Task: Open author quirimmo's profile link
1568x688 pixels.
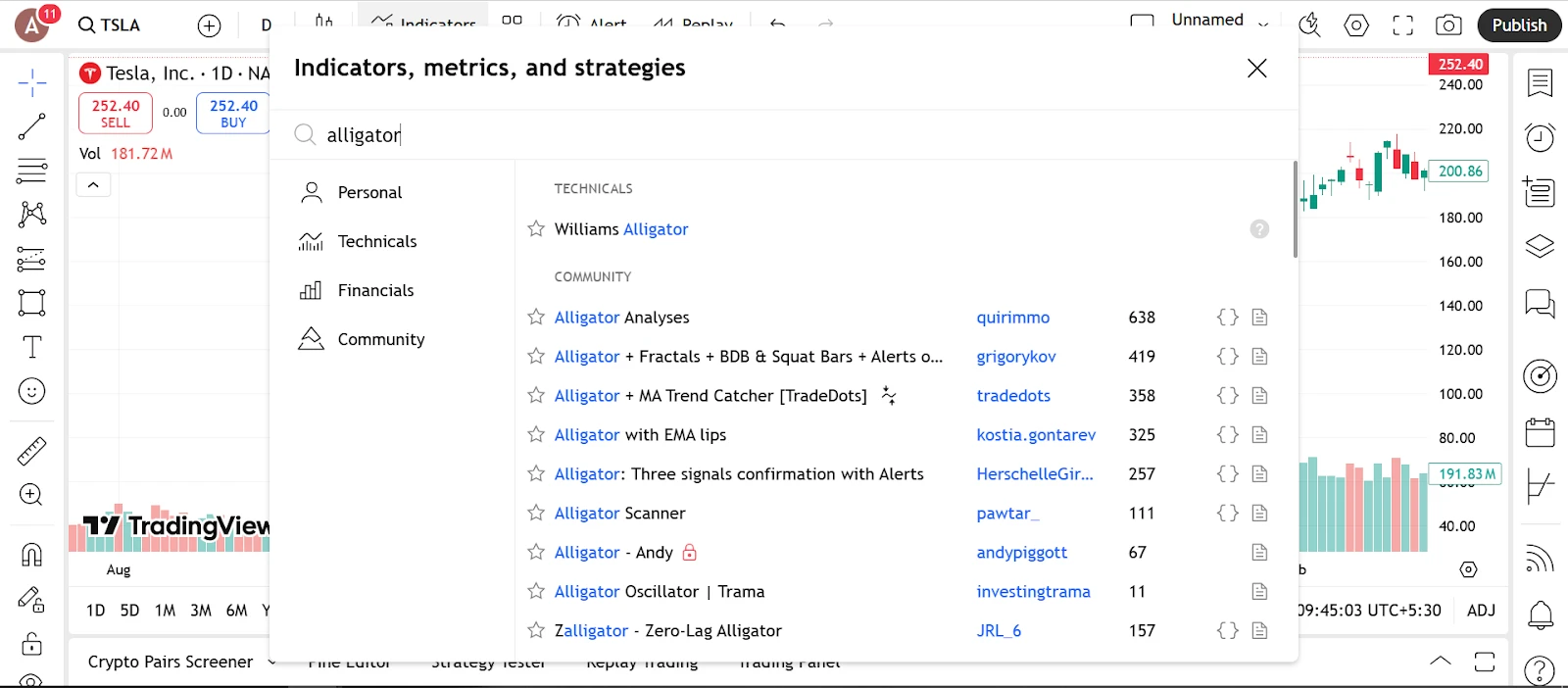Action: [1012, 318]
